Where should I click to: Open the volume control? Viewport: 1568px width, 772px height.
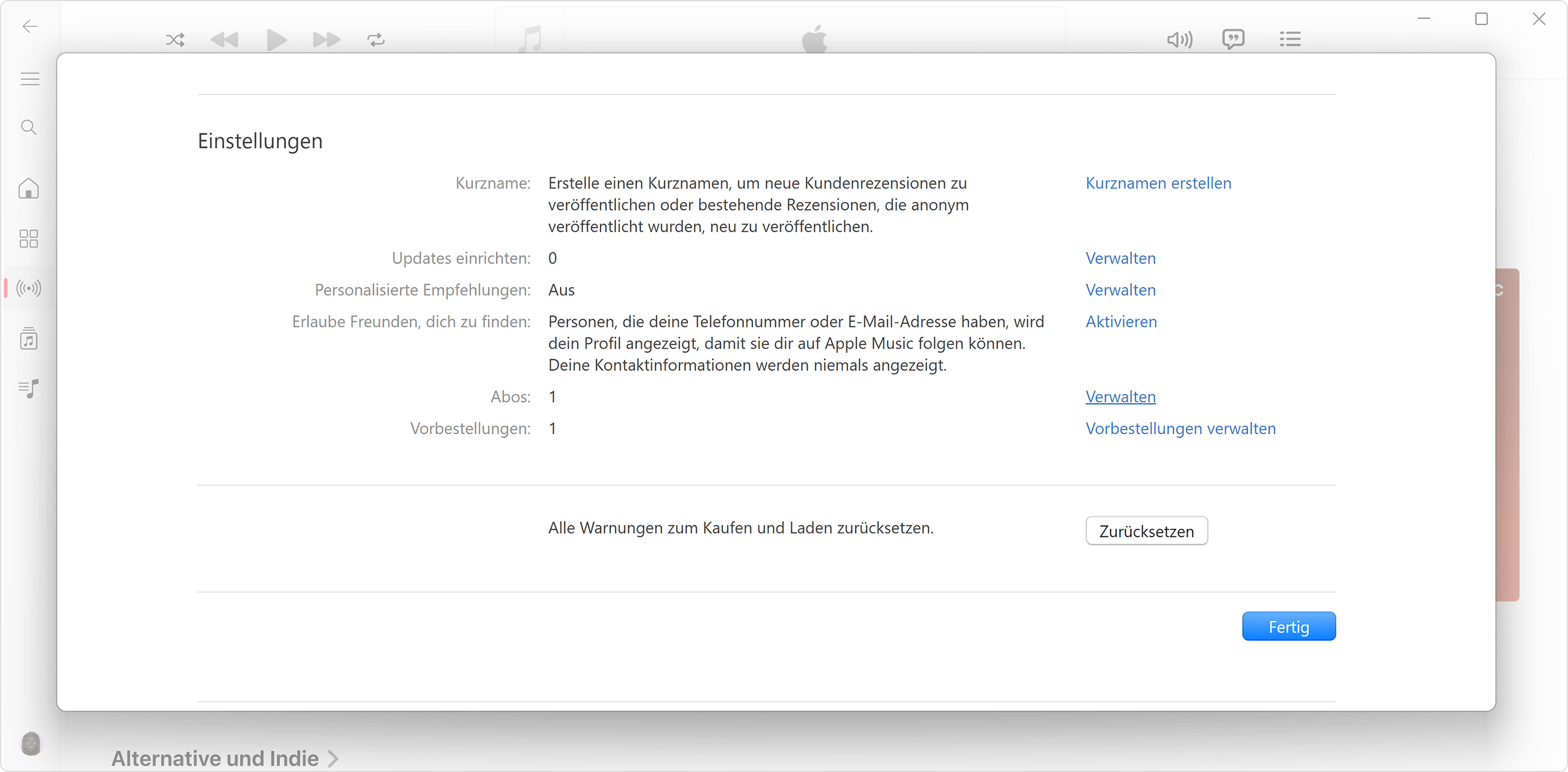tap(1179, 39)
